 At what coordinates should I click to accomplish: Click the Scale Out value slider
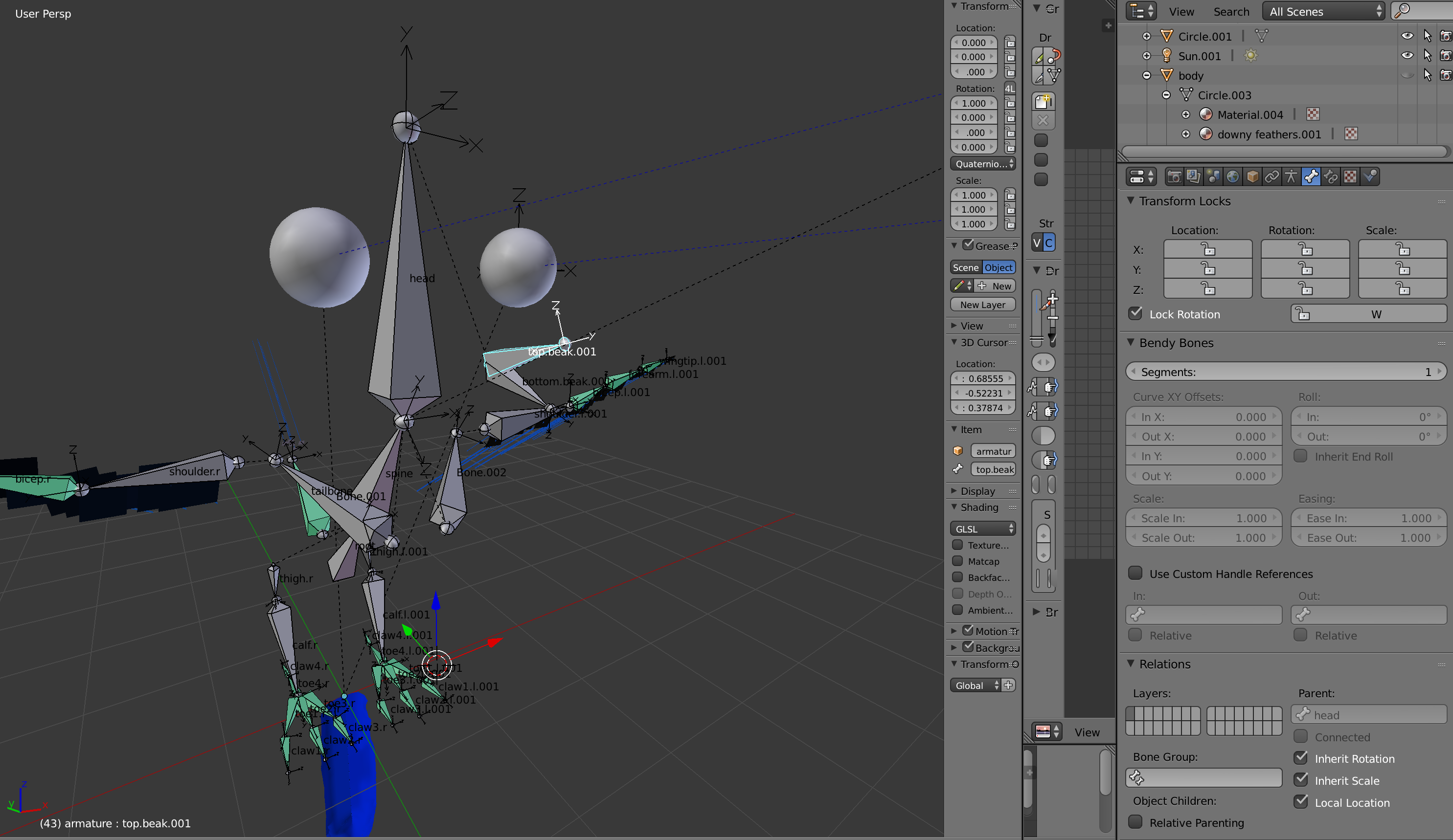1203,537
